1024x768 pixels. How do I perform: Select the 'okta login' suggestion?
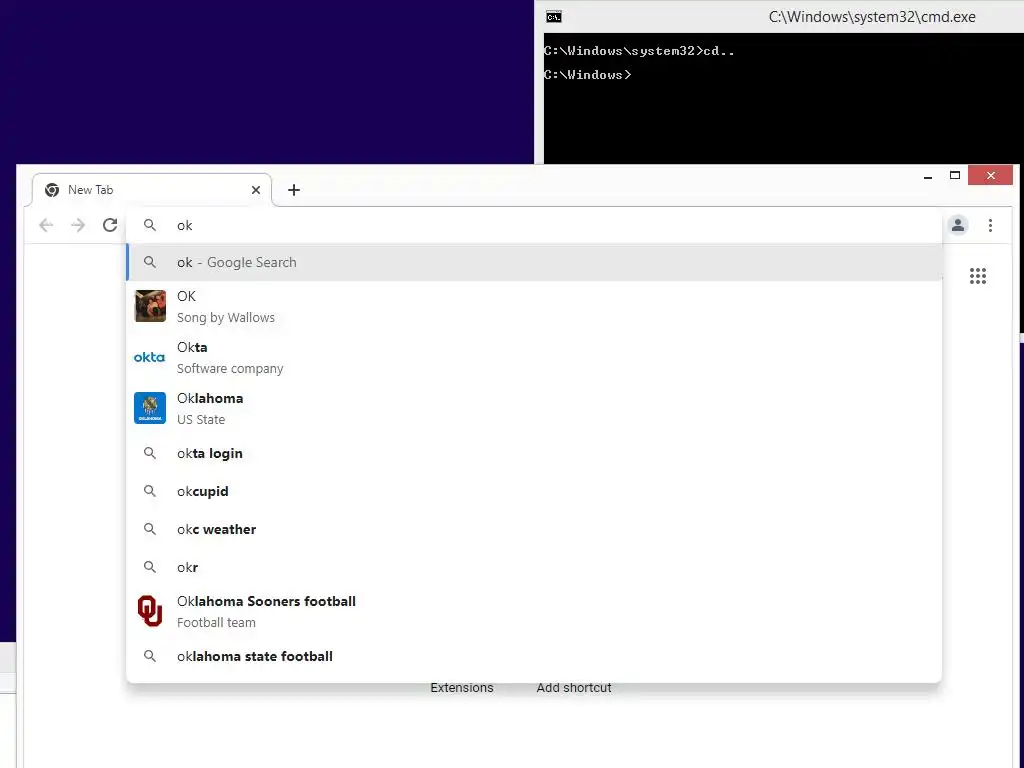point(534,453)
